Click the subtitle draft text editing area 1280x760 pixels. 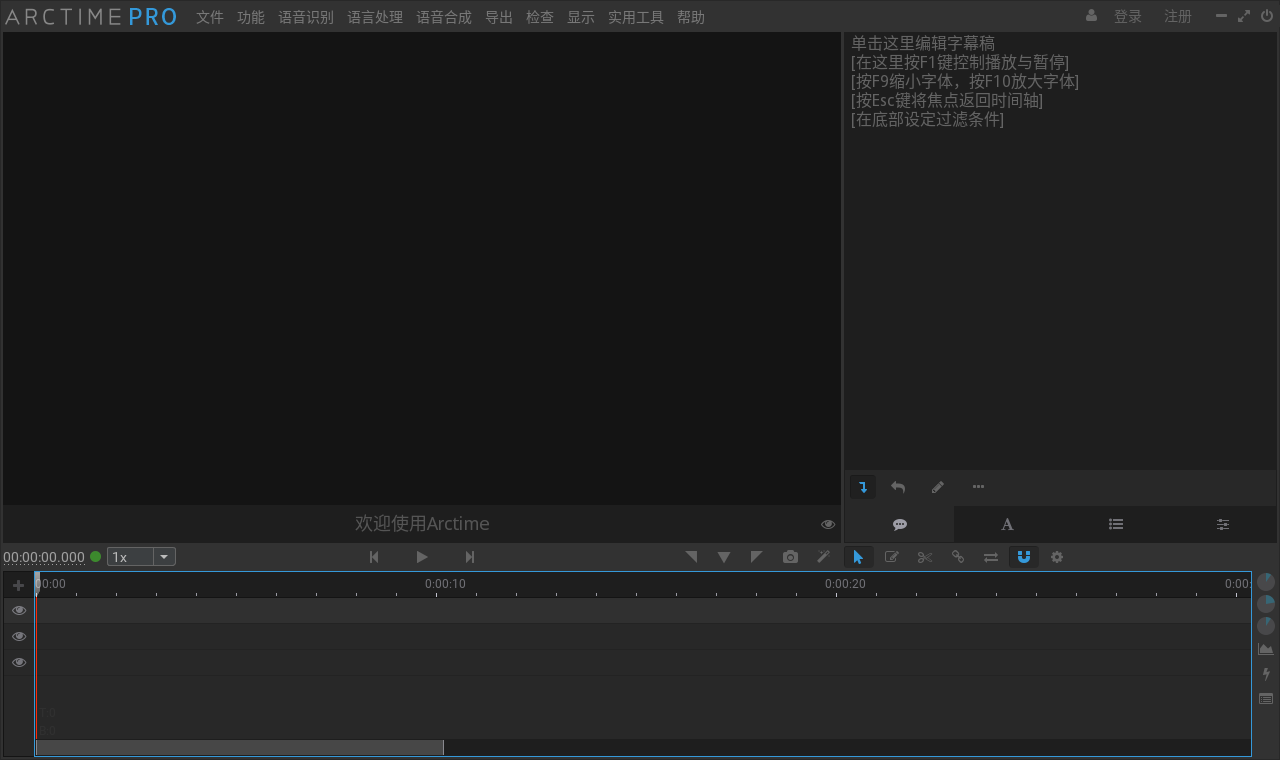(1060, 250)
